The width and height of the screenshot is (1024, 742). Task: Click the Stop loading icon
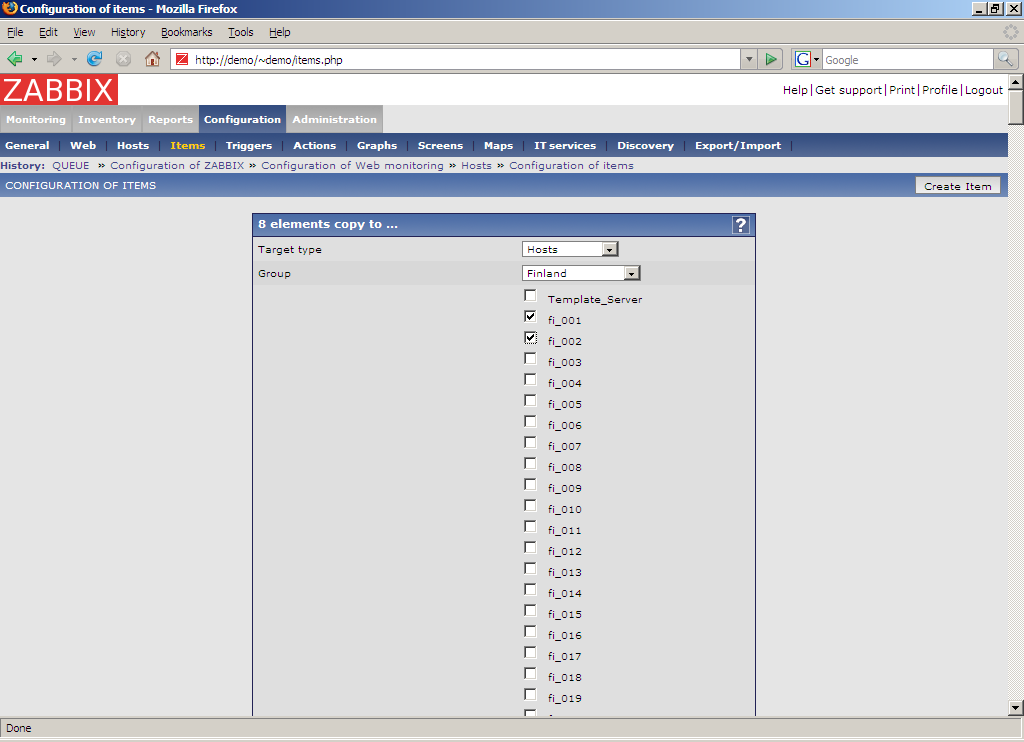coord(123,59)
